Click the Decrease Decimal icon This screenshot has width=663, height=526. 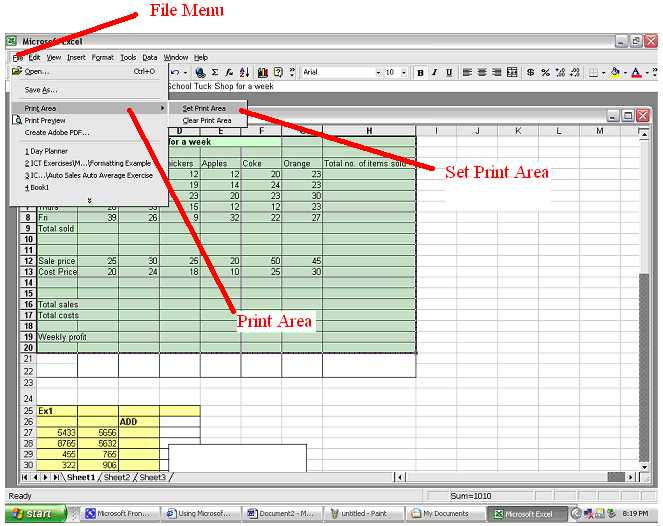click(575, 73)
